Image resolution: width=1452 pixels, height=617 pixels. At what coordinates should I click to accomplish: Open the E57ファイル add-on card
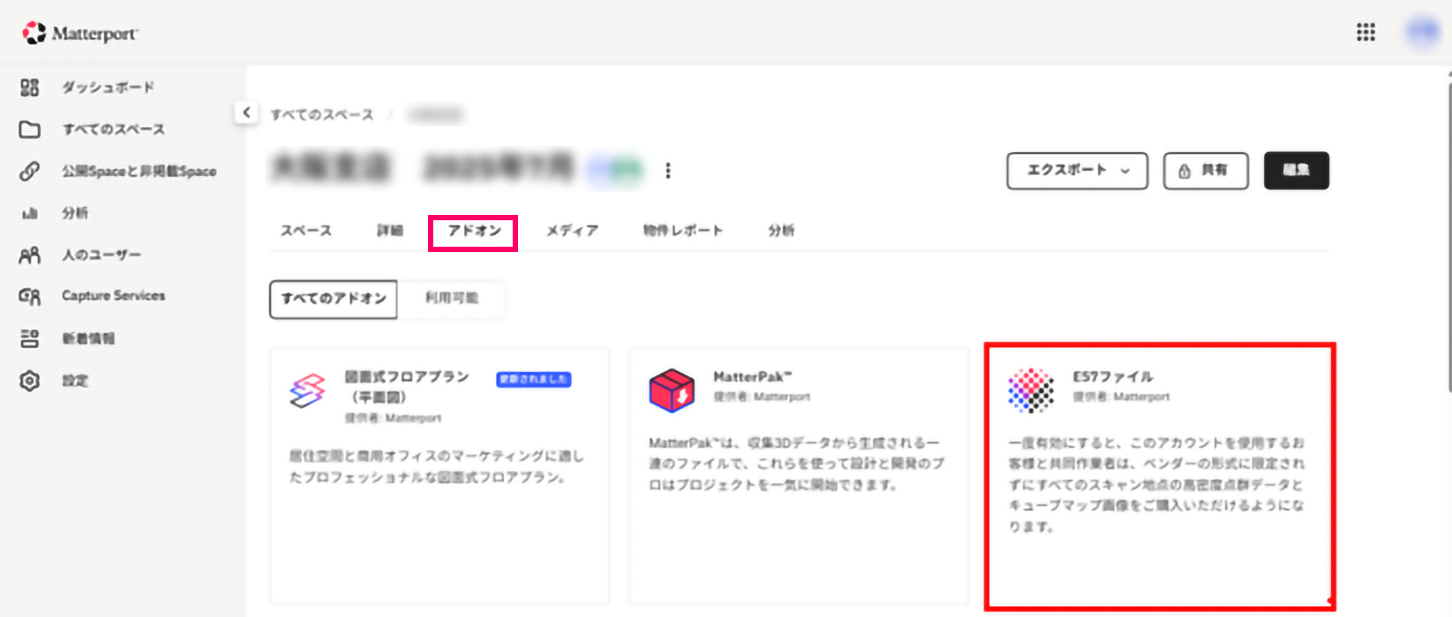pyautogui.click(x=1160, y=476)
